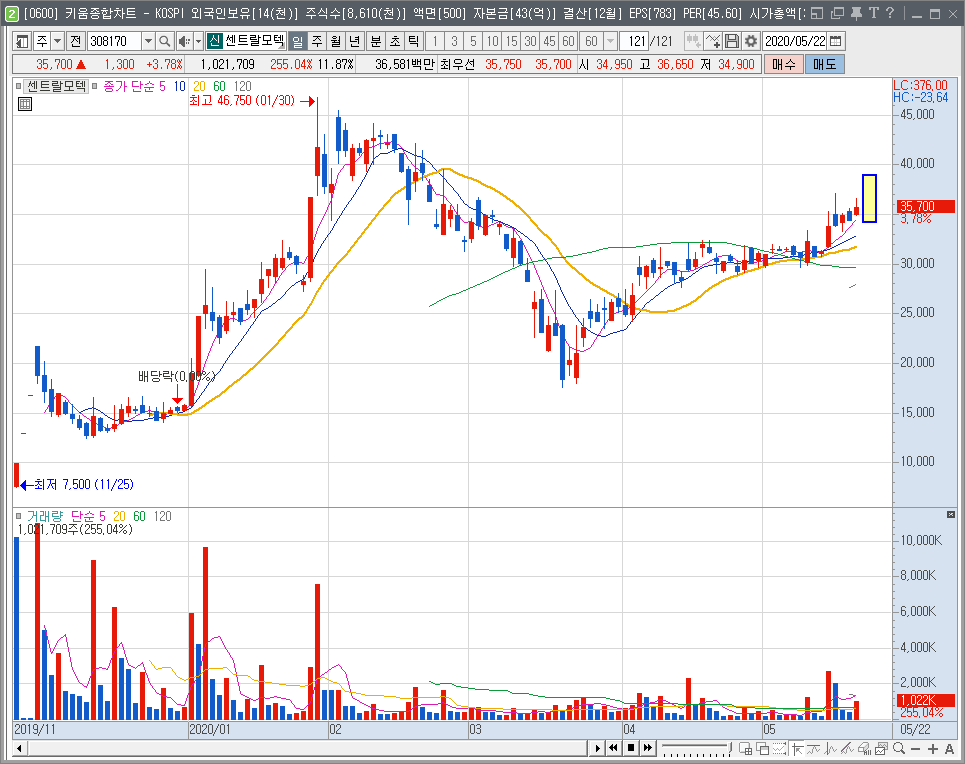
Task: Toggle the left side panel icon
Action: click(x=22, y=41)
